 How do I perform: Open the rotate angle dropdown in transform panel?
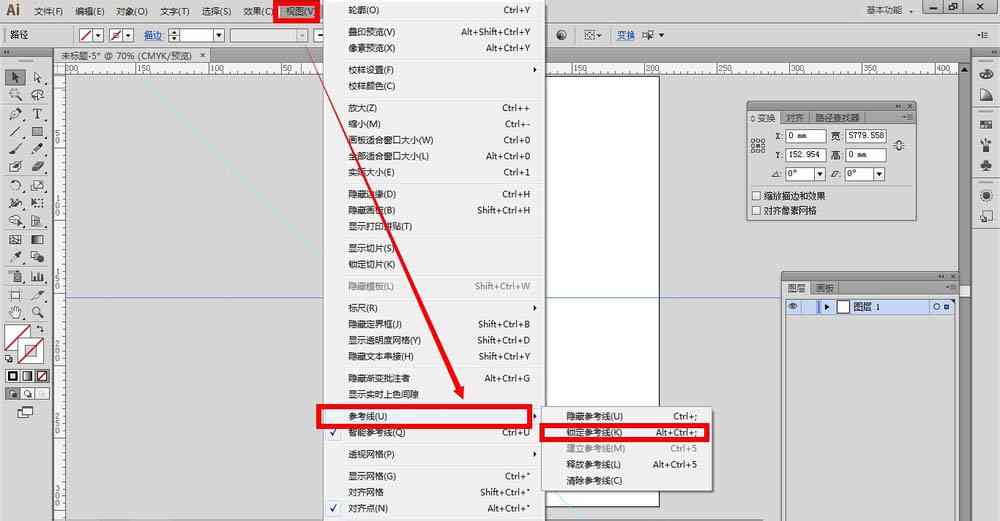pyautogui.click(x=820, y=173)
